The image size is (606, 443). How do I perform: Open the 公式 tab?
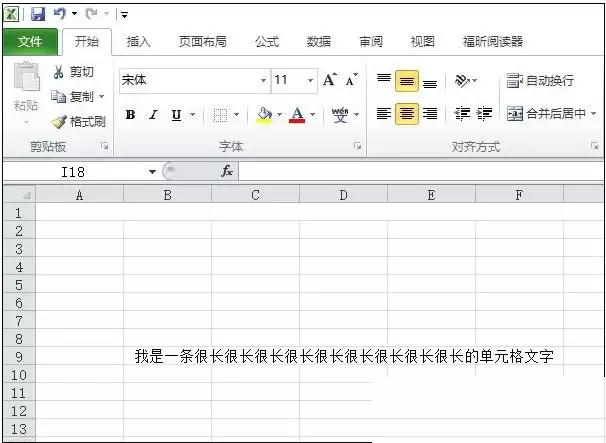267,41
